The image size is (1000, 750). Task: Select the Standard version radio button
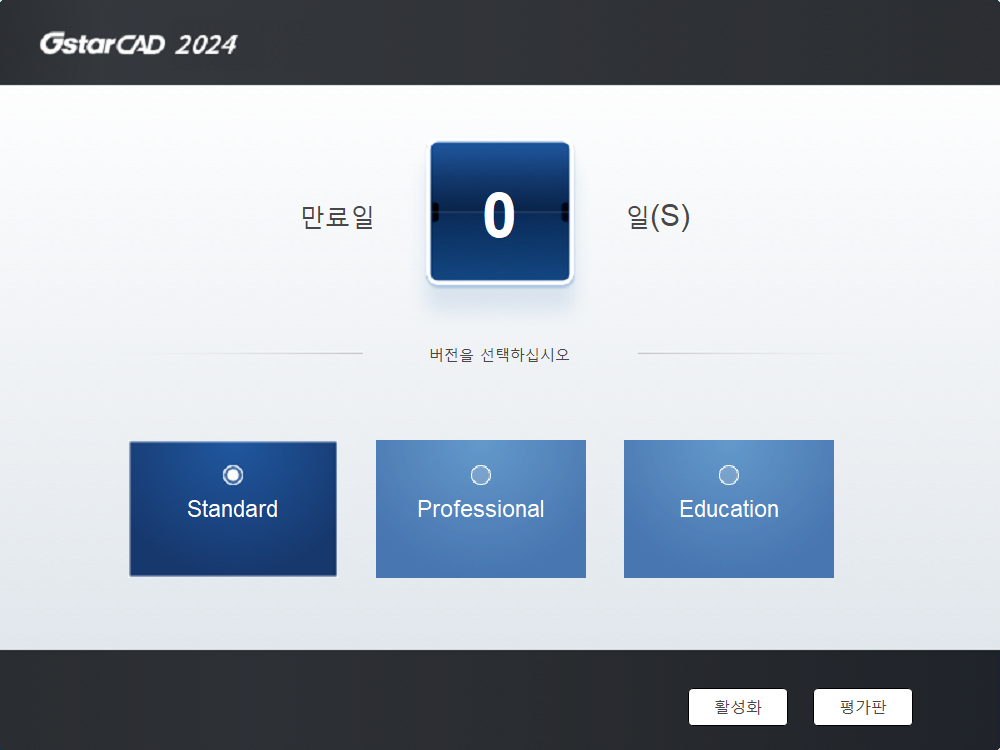[x=233, y=475]
